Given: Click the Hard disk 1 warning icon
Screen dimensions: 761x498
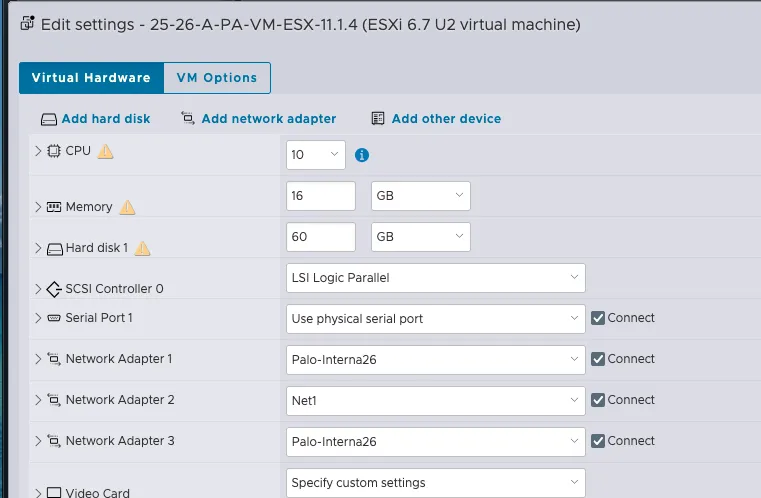Looking at the screenshot, I should click(x=143, y=248).
